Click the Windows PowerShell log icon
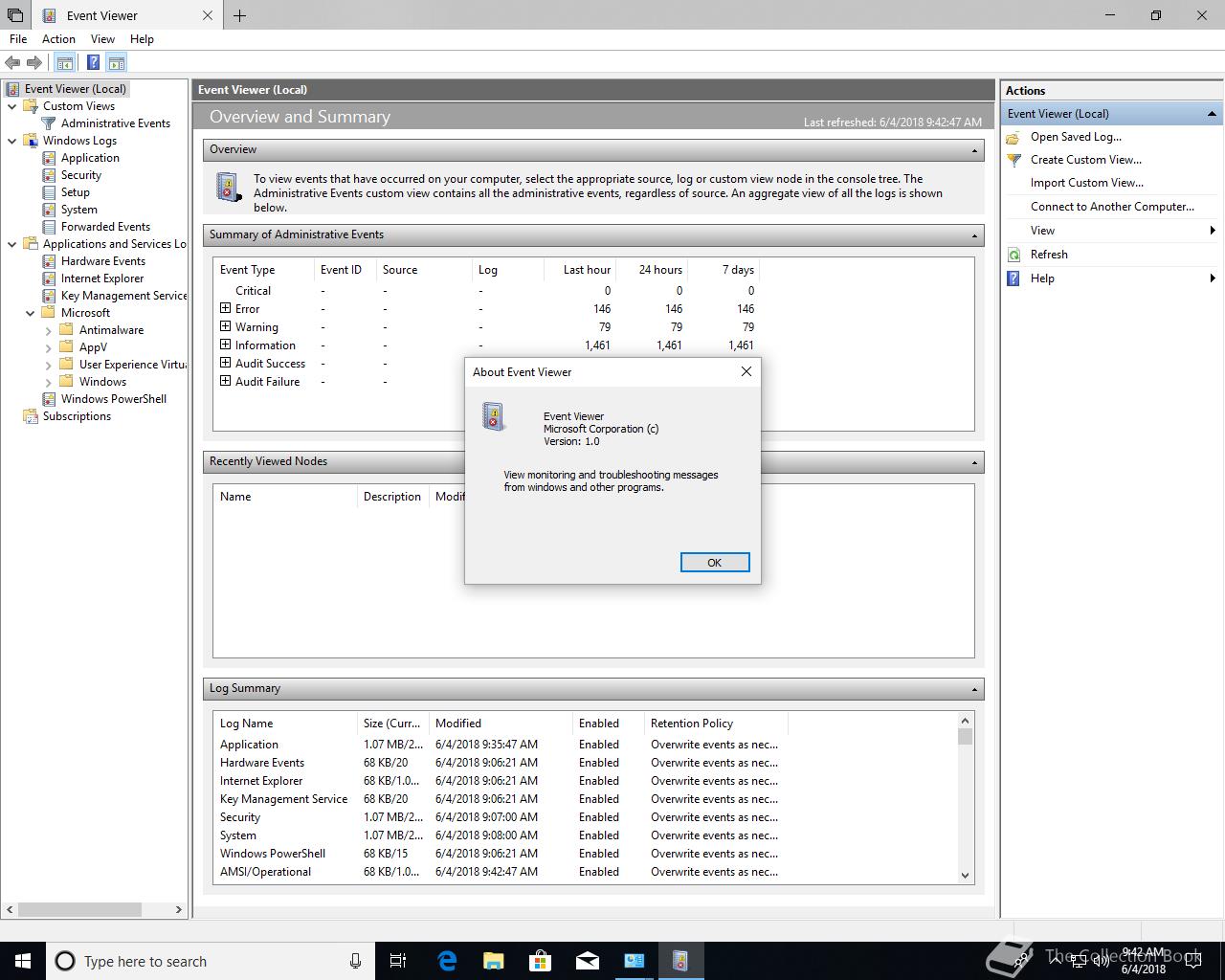 tap(49, 399)
